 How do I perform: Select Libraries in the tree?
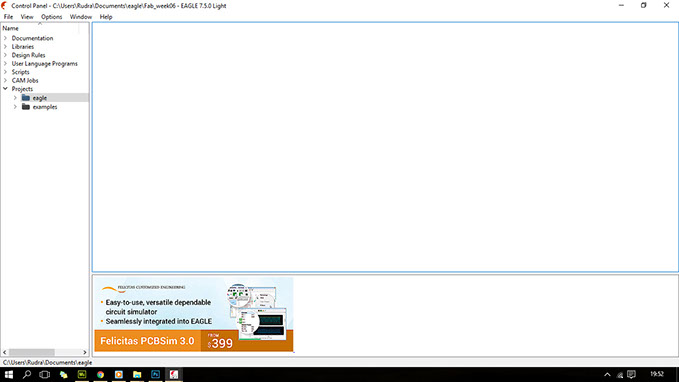23,46
